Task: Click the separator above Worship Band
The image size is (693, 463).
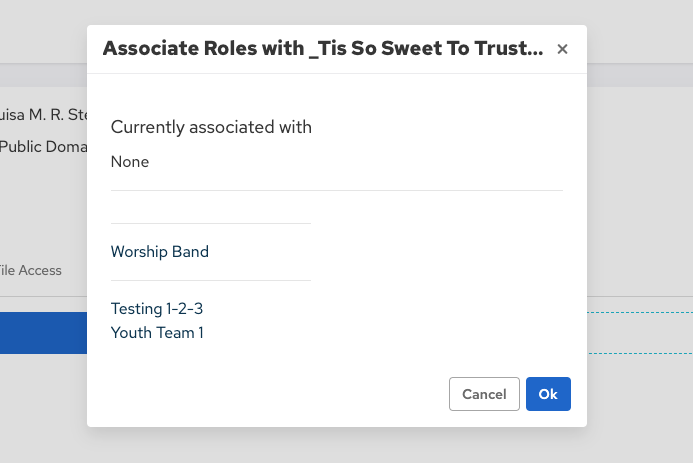Action: pos(211,223)
